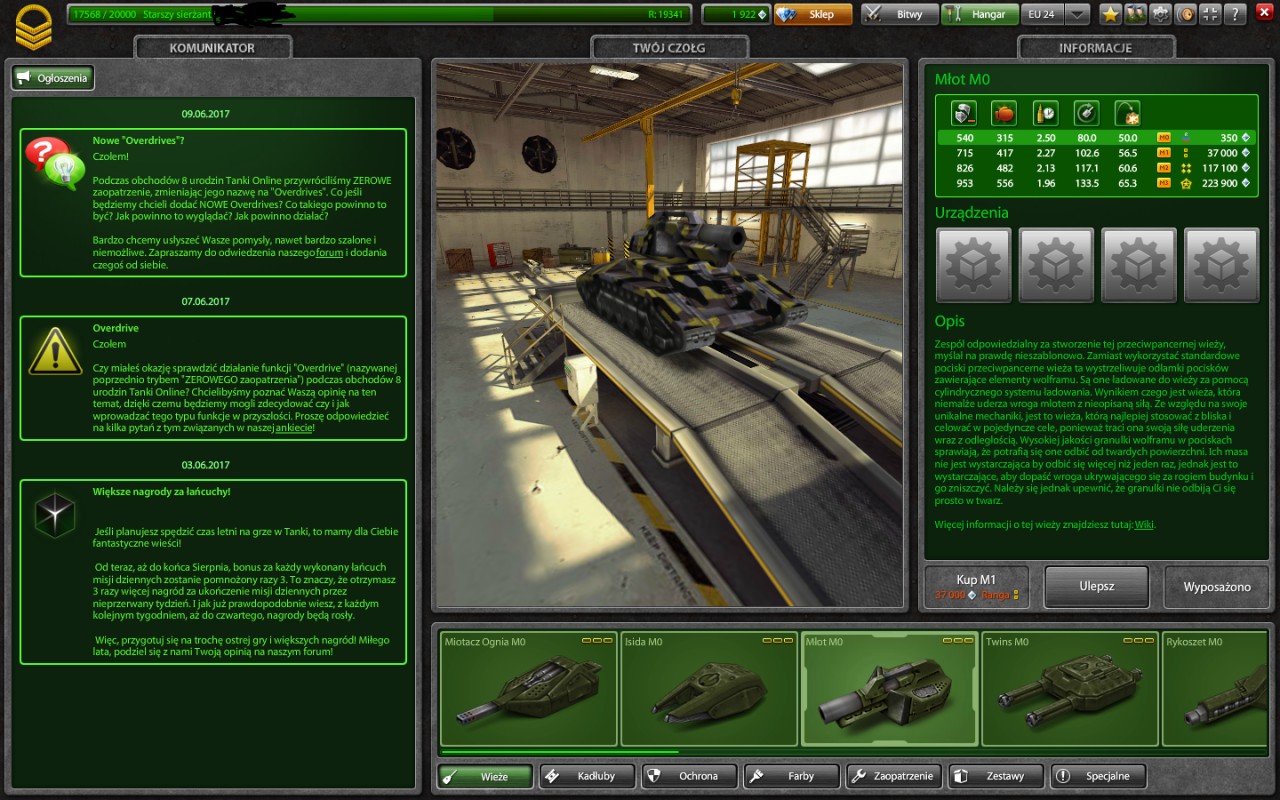Buy M1 with Kup M1 button
This screenshot has height=800, width=1280.
(976, 587)
